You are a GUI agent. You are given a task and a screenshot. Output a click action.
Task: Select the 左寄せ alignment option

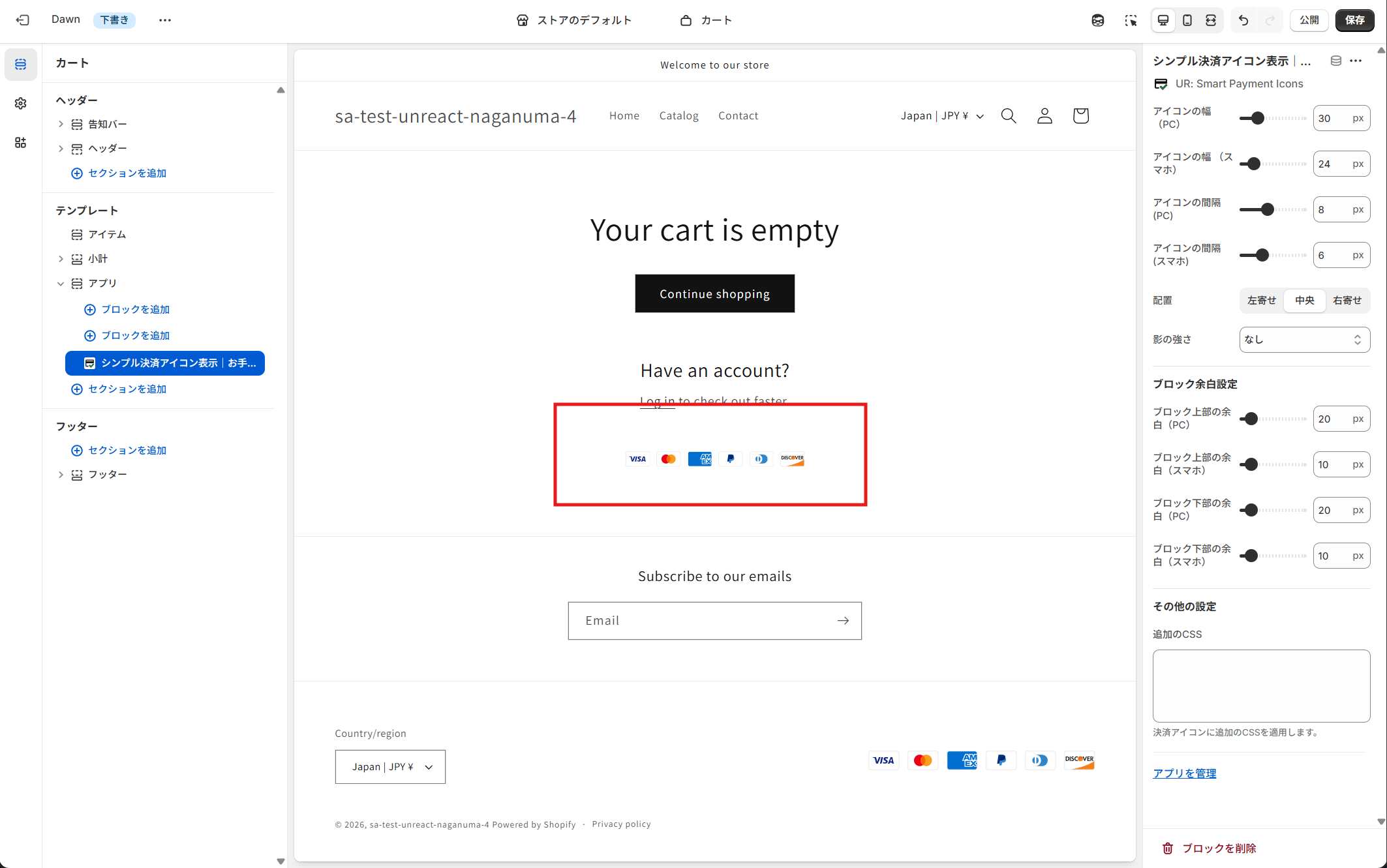[1262, 301]
